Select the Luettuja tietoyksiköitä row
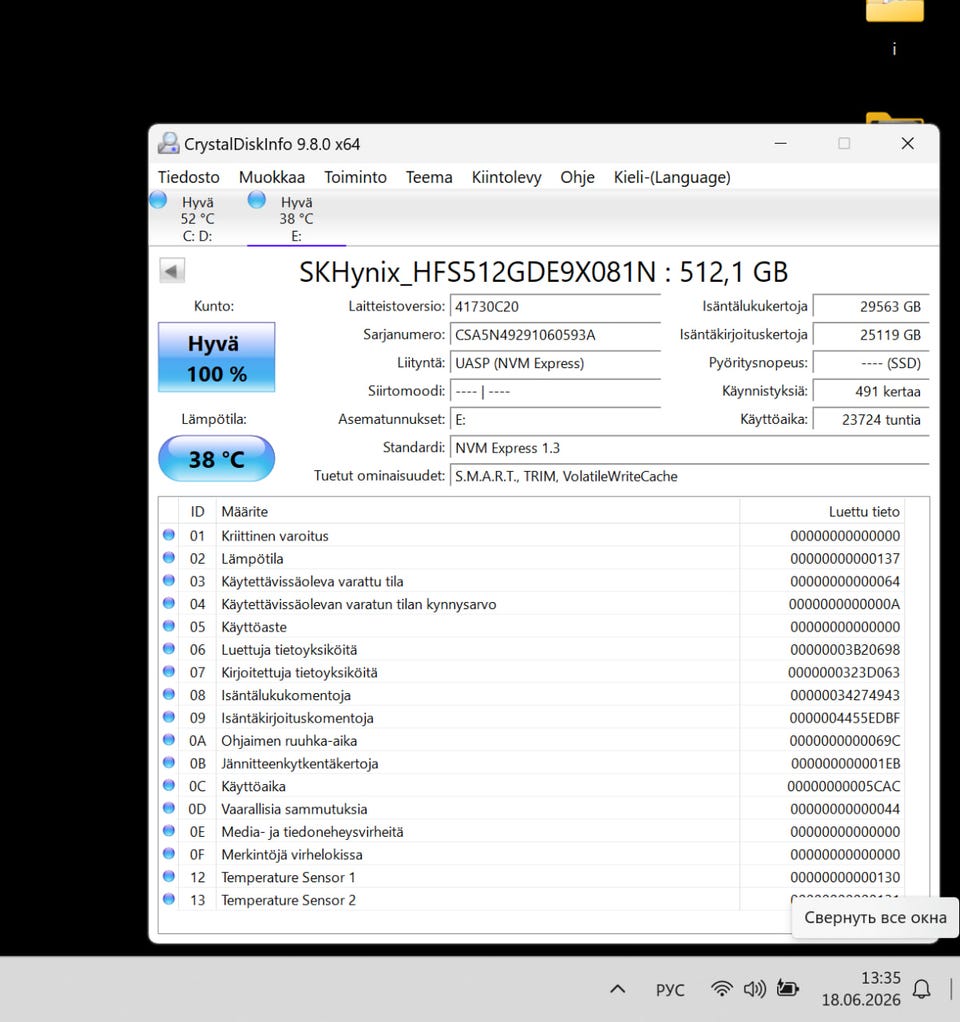 coord(532,650)
